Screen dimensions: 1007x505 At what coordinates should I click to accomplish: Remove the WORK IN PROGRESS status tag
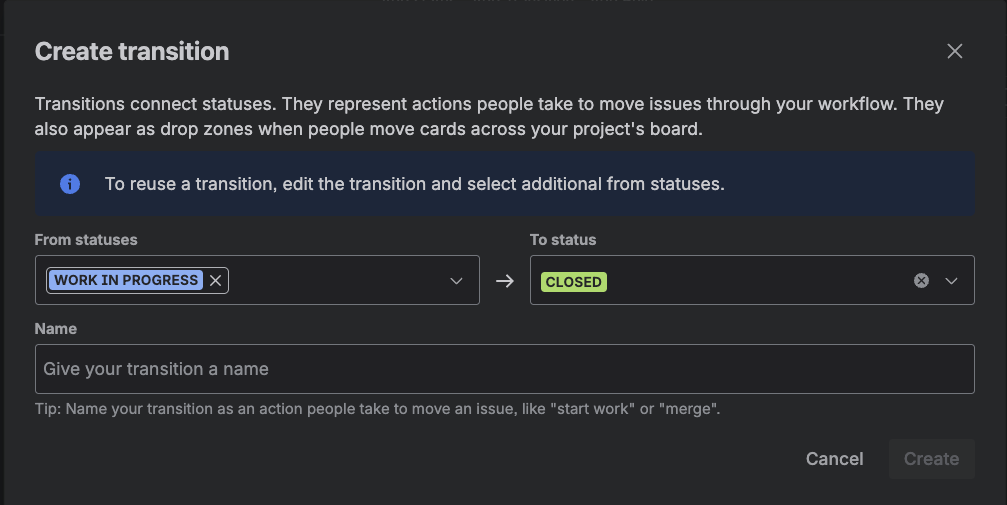tap(215, 281)
